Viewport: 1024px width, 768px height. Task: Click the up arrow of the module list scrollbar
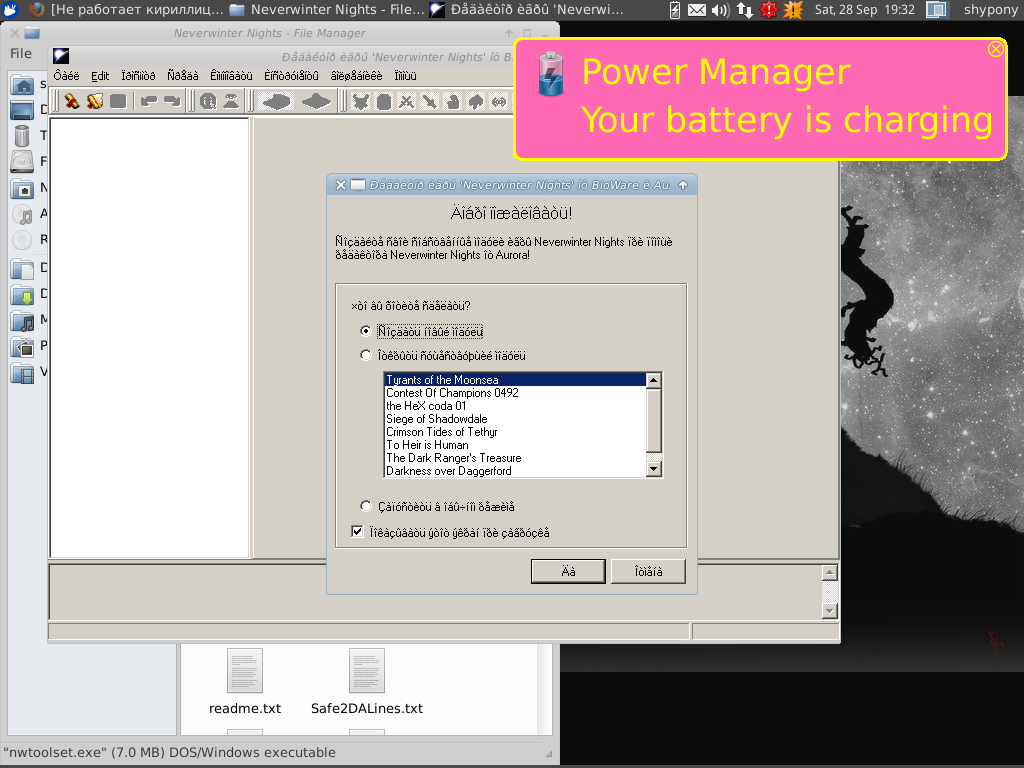point(654,381)
